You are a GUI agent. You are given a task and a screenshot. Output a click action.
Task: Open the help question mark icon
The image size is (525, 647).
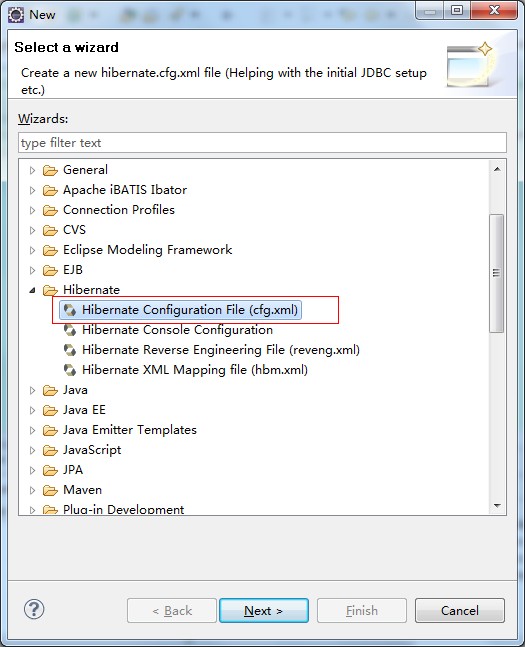coord(34,609)
